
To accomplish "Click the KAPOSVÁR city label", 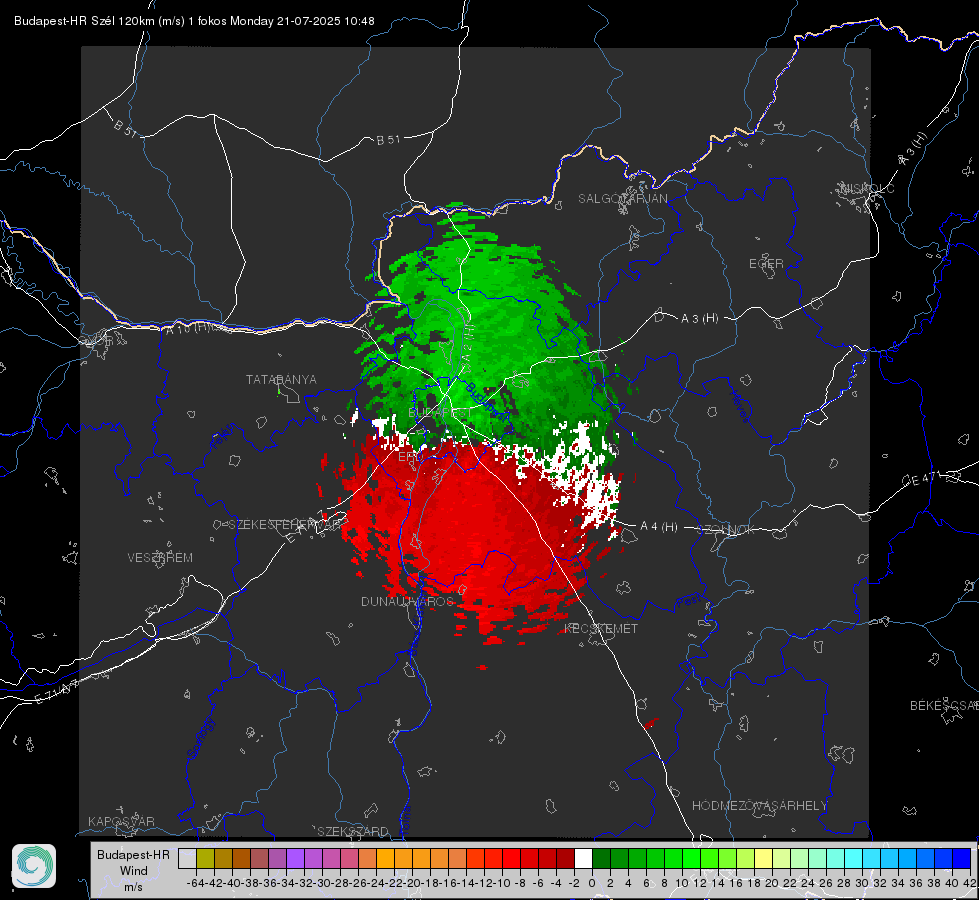I will [x=121, y=821].
